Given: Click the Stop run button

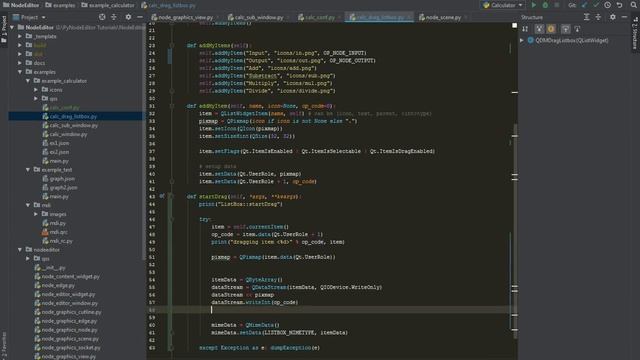Looking at the screenshot, I should [x=556, y=5].
